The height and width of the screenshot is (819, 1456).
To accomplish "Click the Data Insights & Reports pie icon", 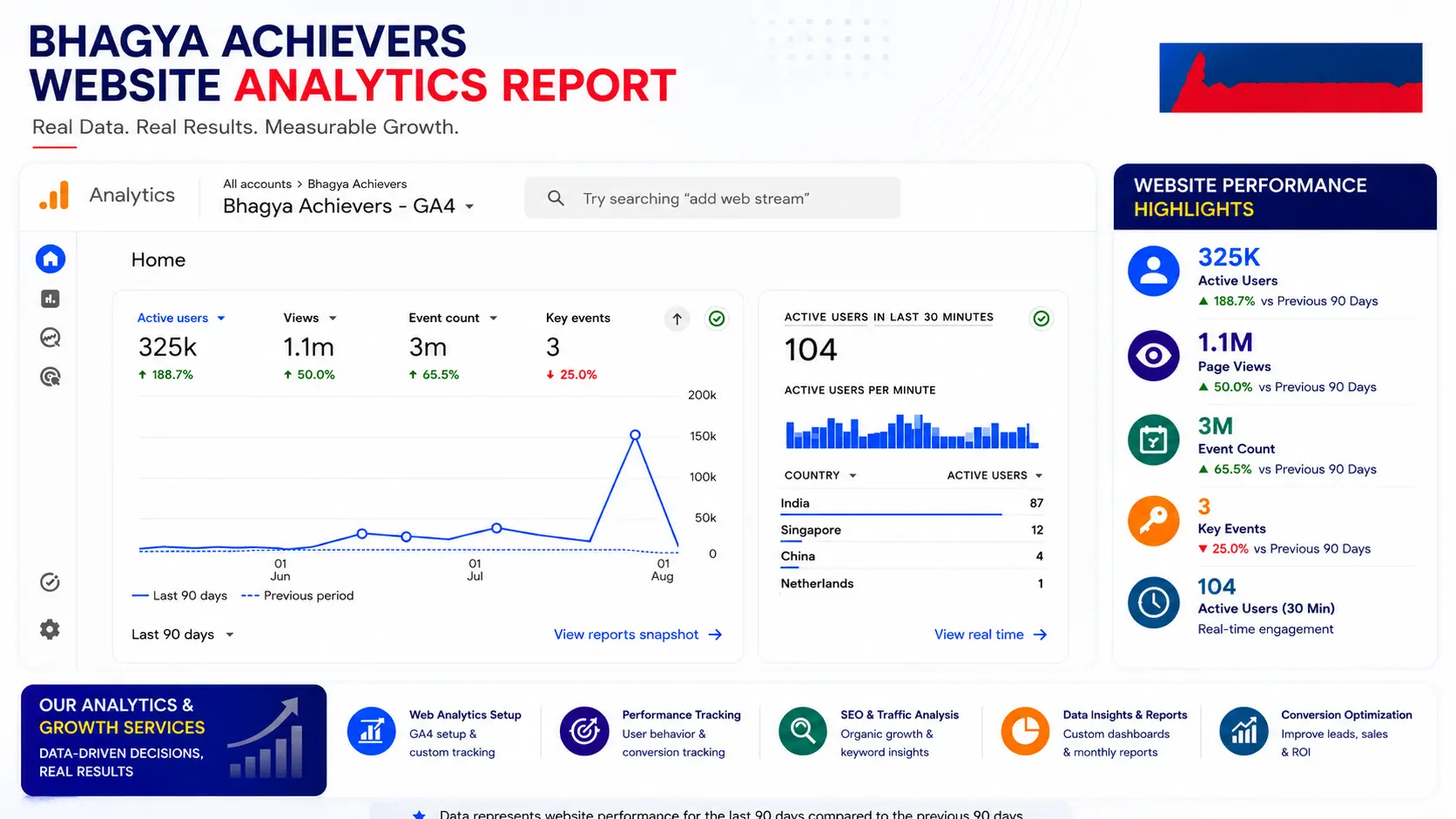I will coord(1026,731).
